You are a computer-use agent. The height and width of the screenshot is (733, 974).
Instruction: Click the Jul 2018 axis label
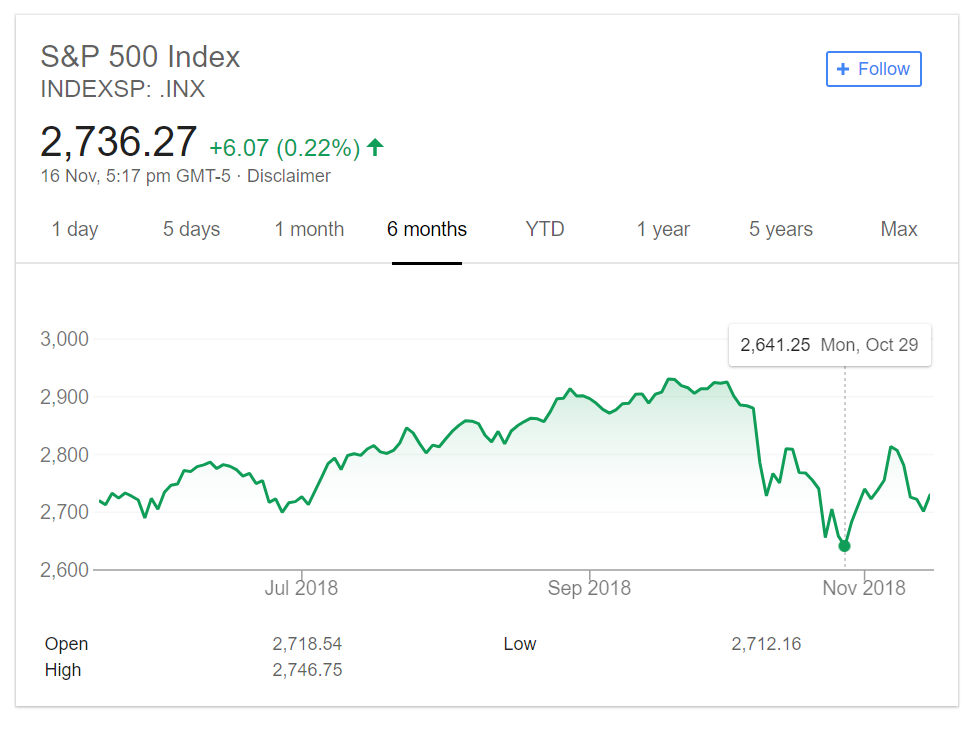[301, 588]
